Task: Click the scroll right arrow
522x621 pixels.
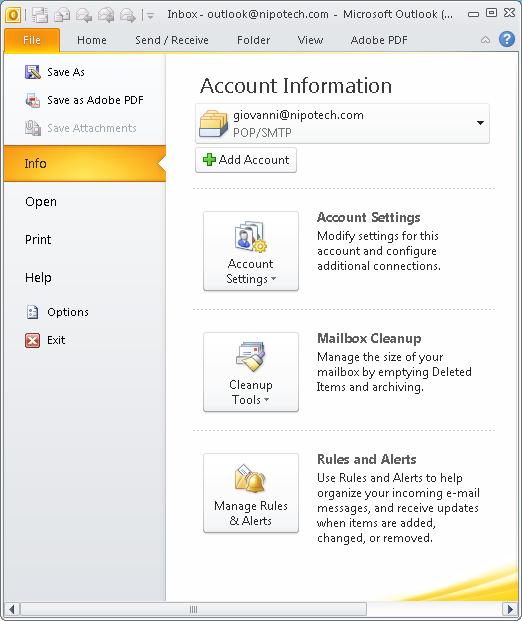Action: [510, 609]
